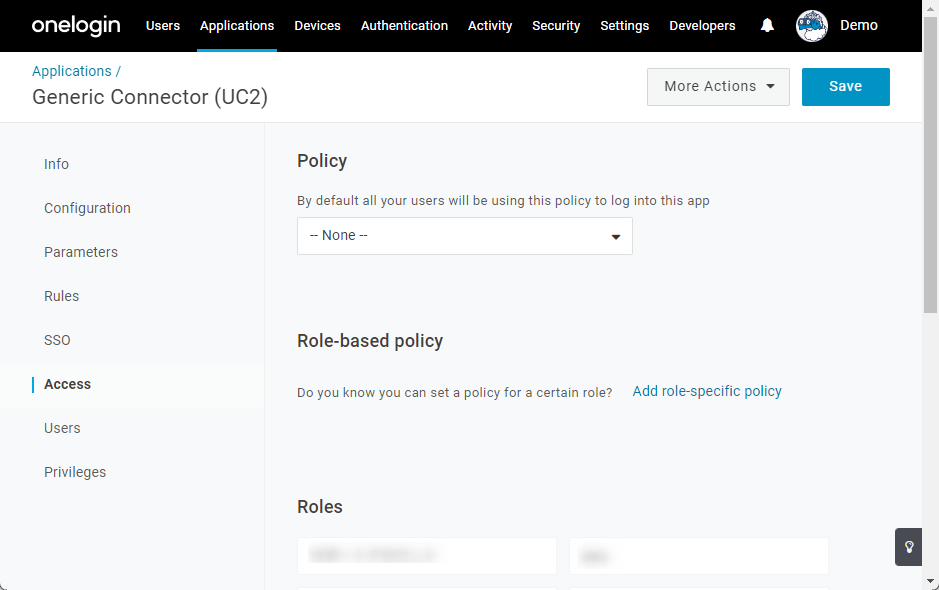Open the Authentication menu
939x590 pixels.
coord(404,26)
